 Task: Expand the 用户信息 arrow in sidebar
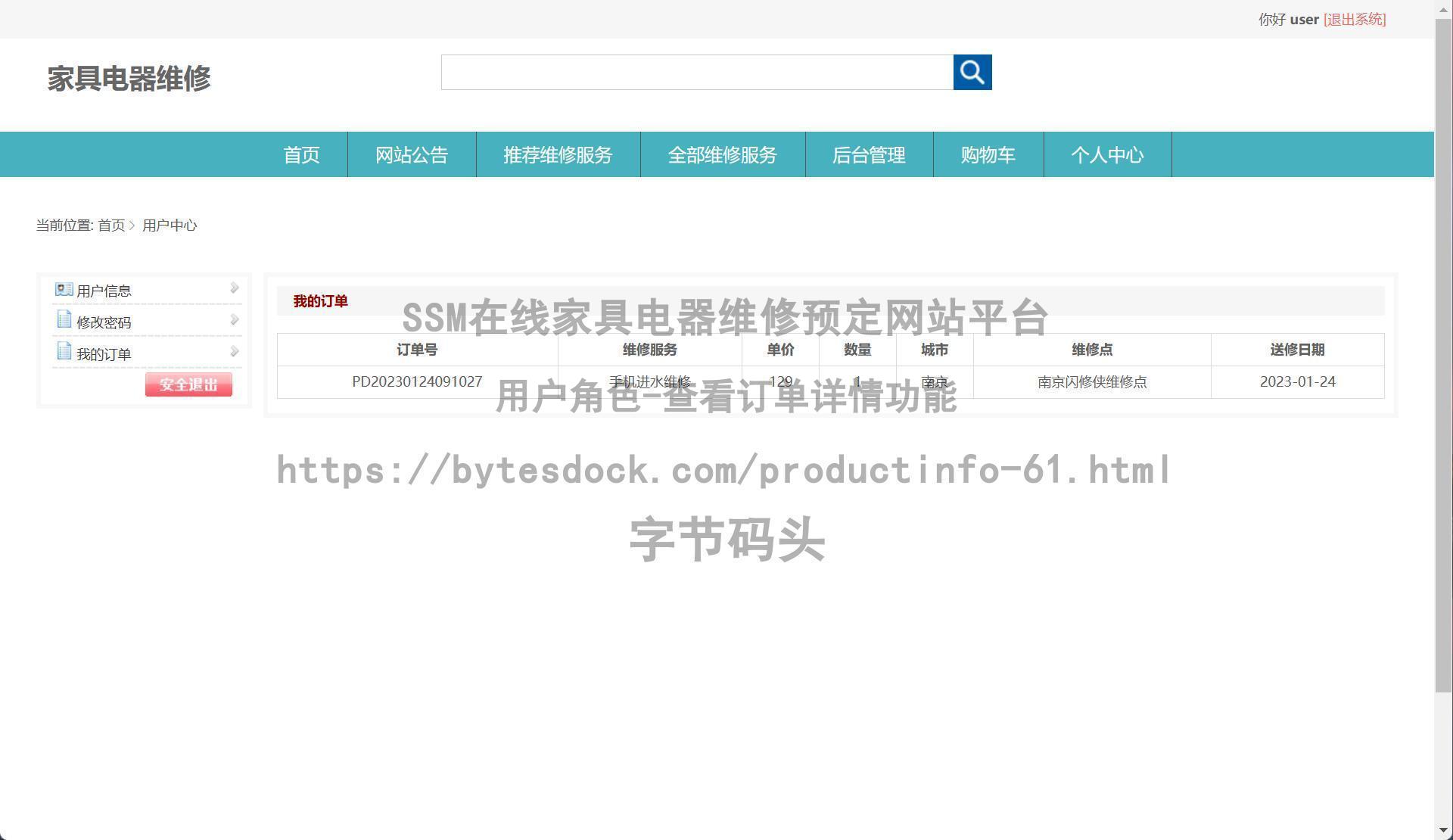(234, 288)
